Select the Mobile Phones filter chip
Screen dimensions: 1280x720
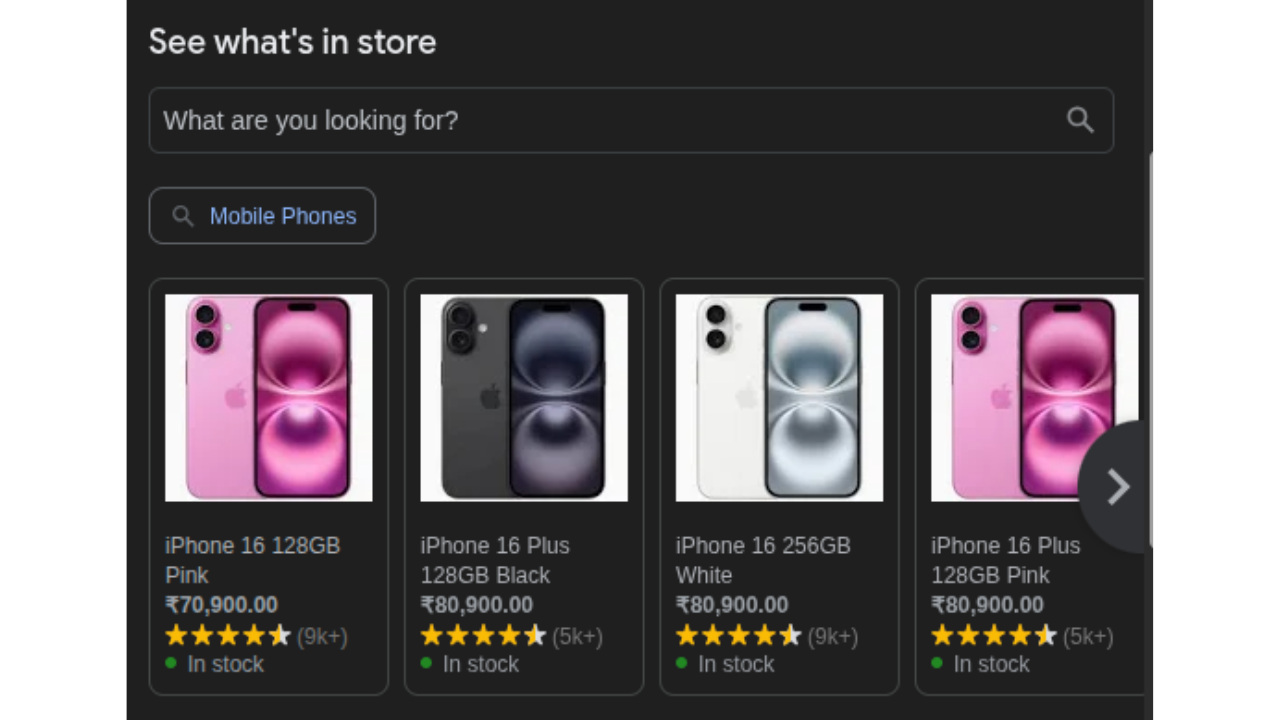pos(262,216)
